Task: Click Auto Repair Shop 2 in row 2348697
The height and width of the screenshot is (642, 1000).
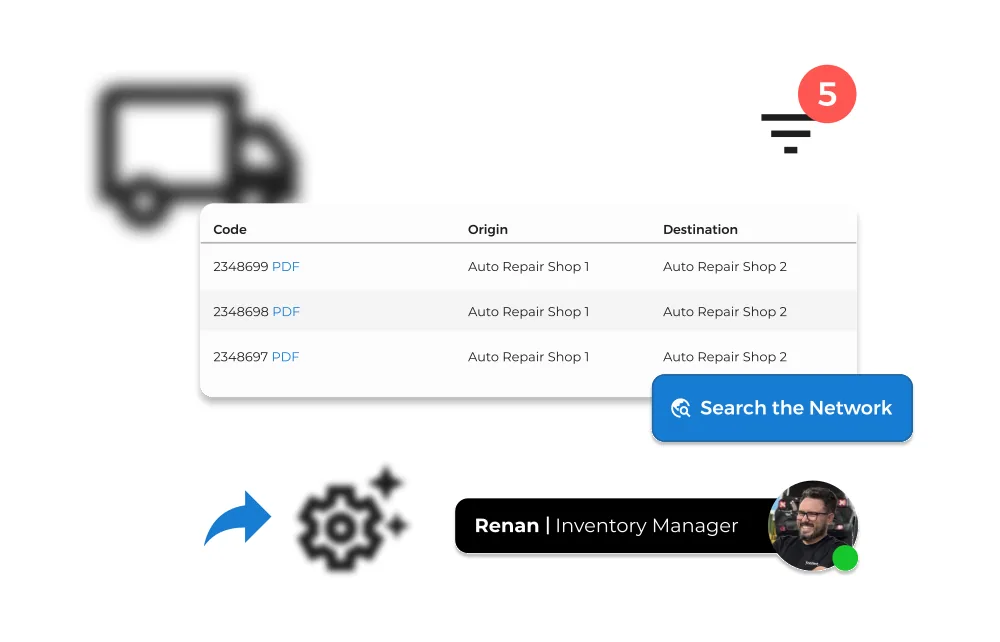Action: click(725, 357)
